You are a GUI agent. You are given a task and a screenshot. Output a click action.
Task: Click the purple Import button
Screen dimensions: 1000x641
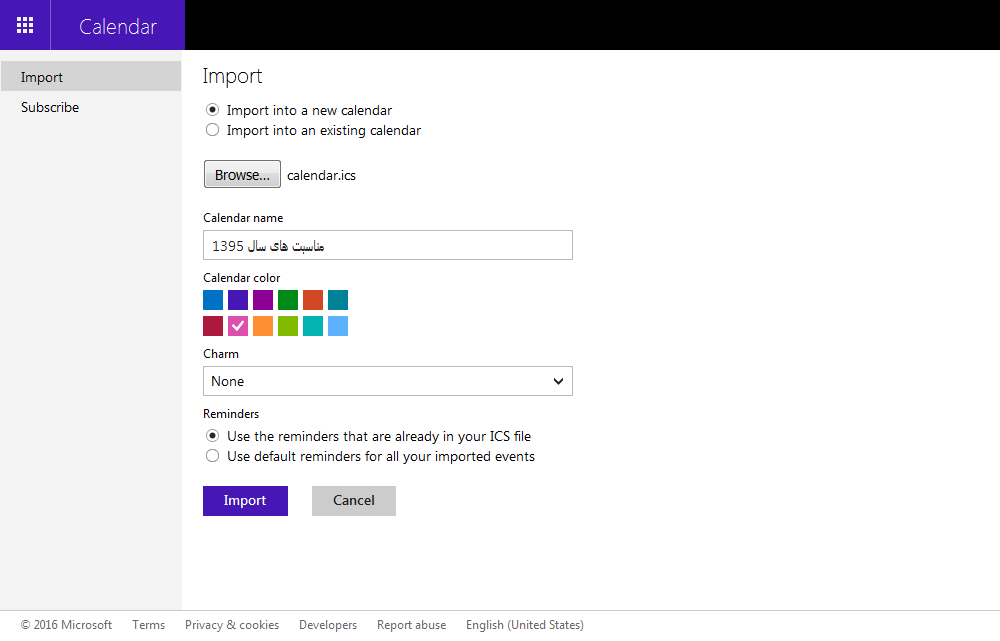tap(246, 501)
